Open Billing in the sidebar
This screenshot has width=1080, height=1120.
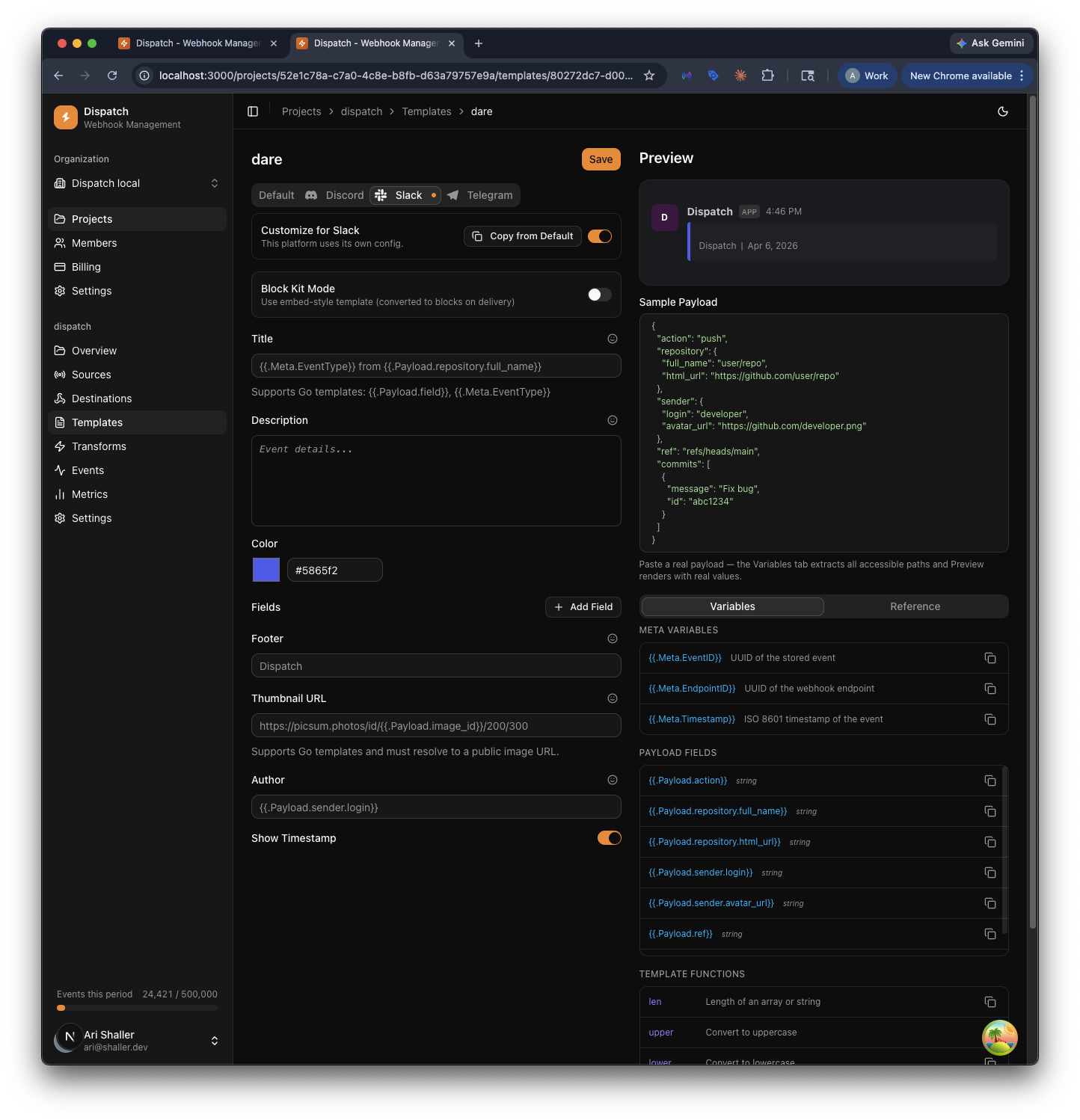point(138,267)
